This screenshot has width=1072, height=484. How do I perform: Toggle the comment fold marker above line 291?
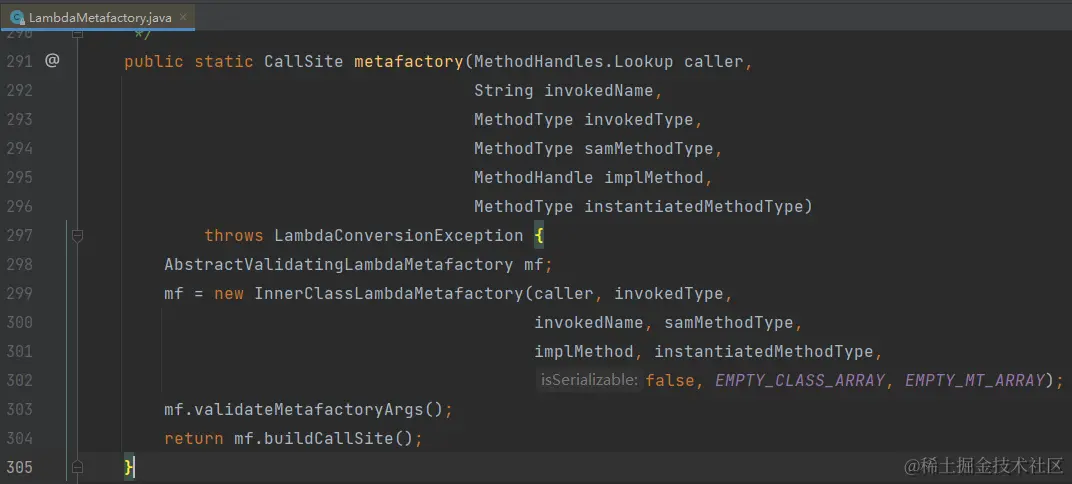[x=77, y=33]
